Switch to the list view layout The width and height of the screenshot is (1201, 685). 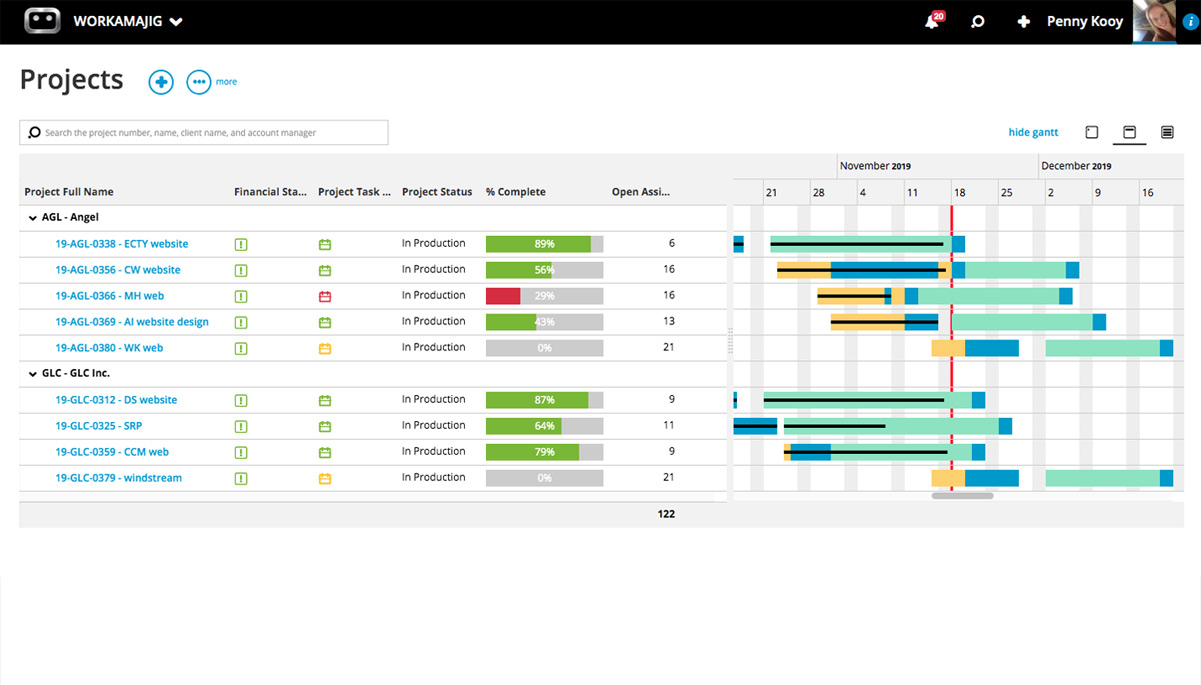(x=1169, y=131)
